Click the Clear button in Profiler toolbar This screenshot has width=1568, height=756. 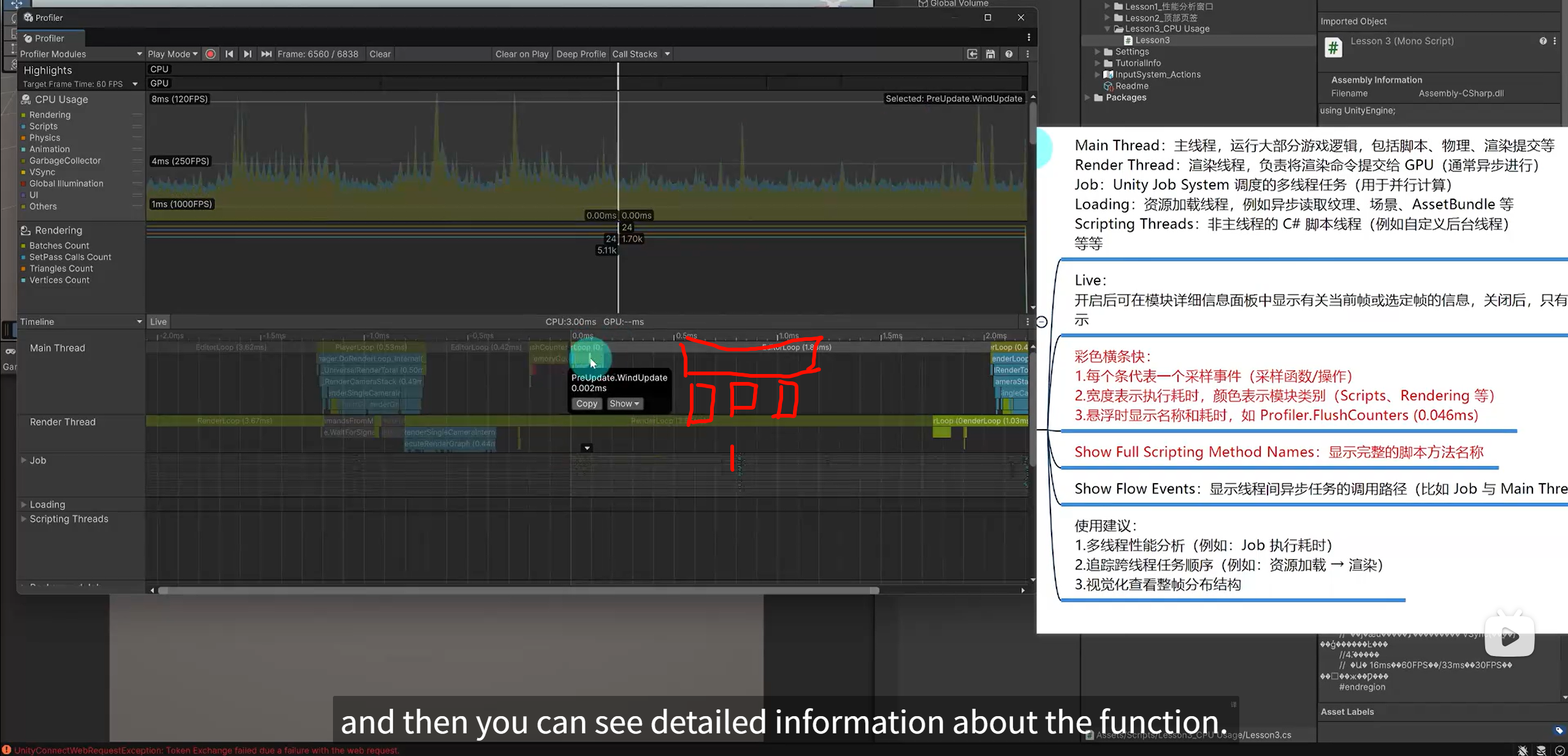[x=380, y=54]
